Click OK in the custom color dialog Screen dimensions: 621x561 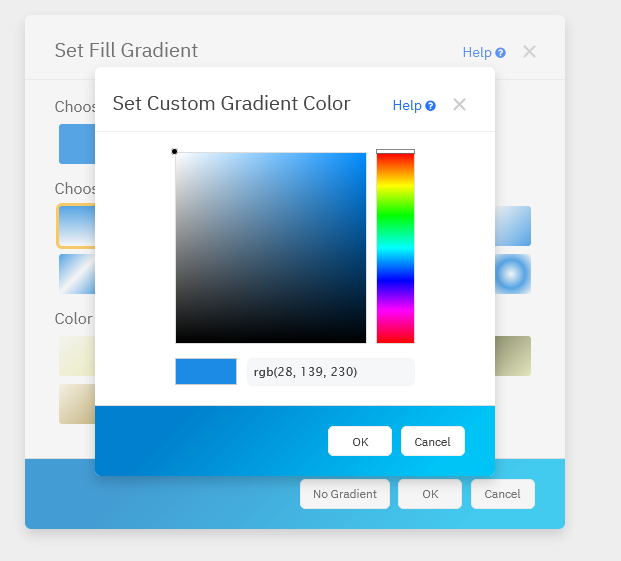(360, 441)
